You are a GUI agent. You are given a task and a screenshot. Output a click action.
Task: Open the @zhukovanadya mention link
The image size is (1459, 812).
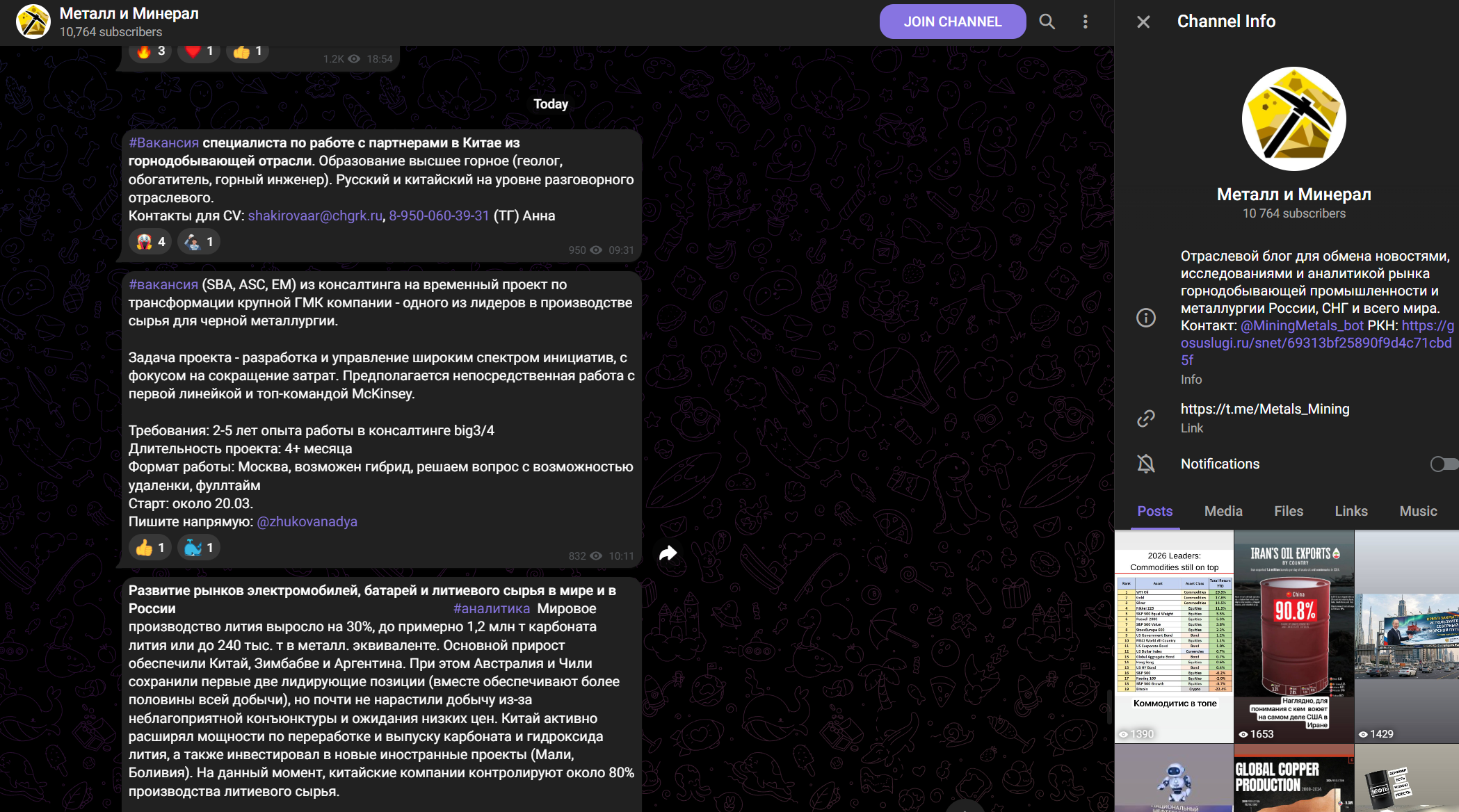pos(307,521)
